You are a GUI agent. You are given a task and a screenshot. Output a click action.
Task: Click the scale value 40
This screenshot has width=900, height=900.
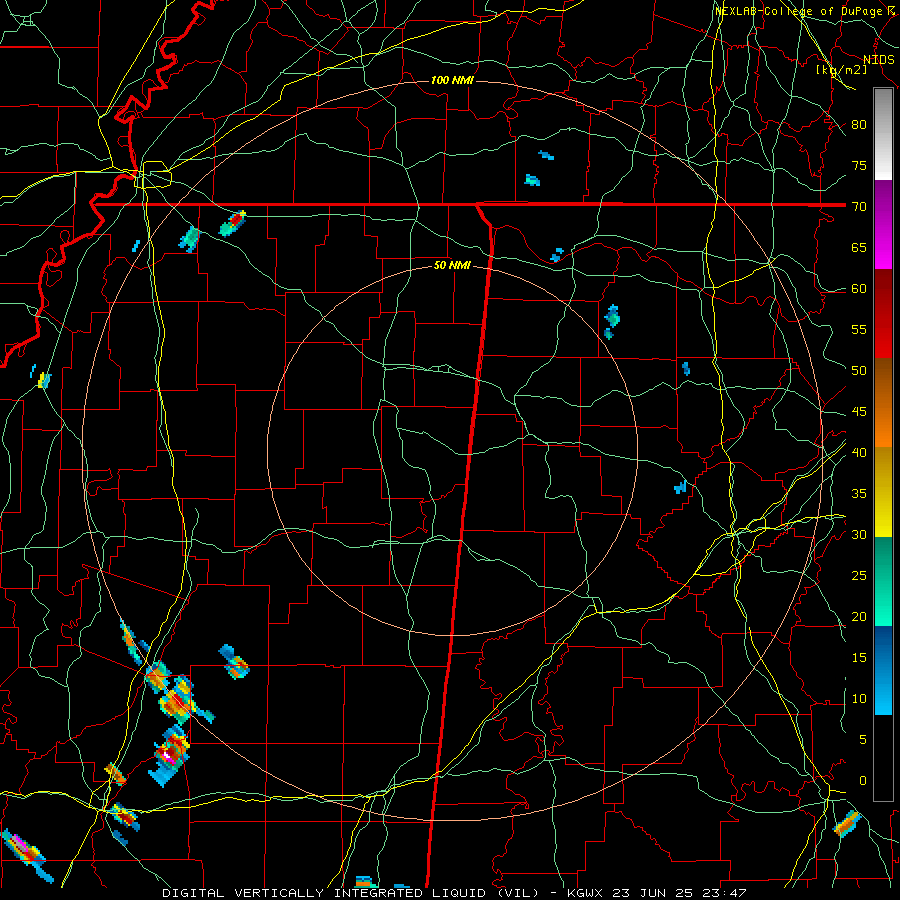[x=859, y=452]
